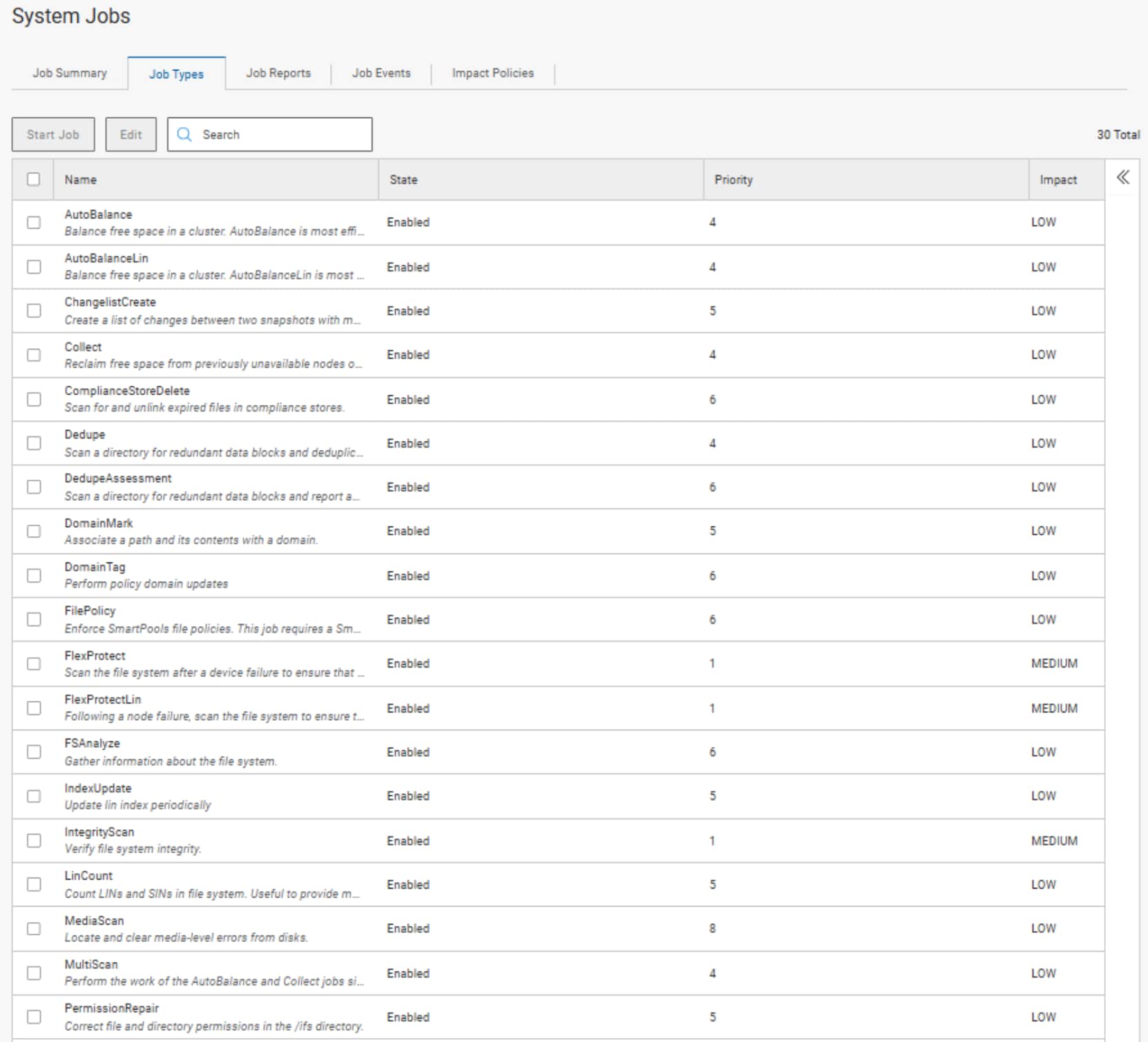Check the AutoBalance row checkbox
The image size is (1148, 1042).
(x=33, y=222)
